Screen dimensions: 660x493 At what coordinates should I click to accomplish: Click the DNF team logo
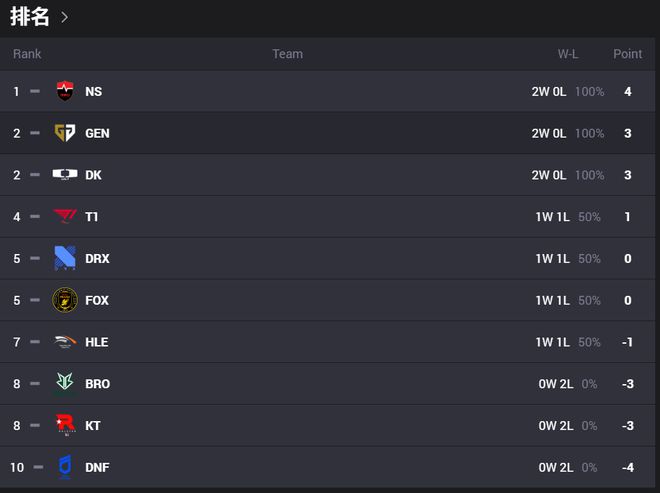coord(65,466)
